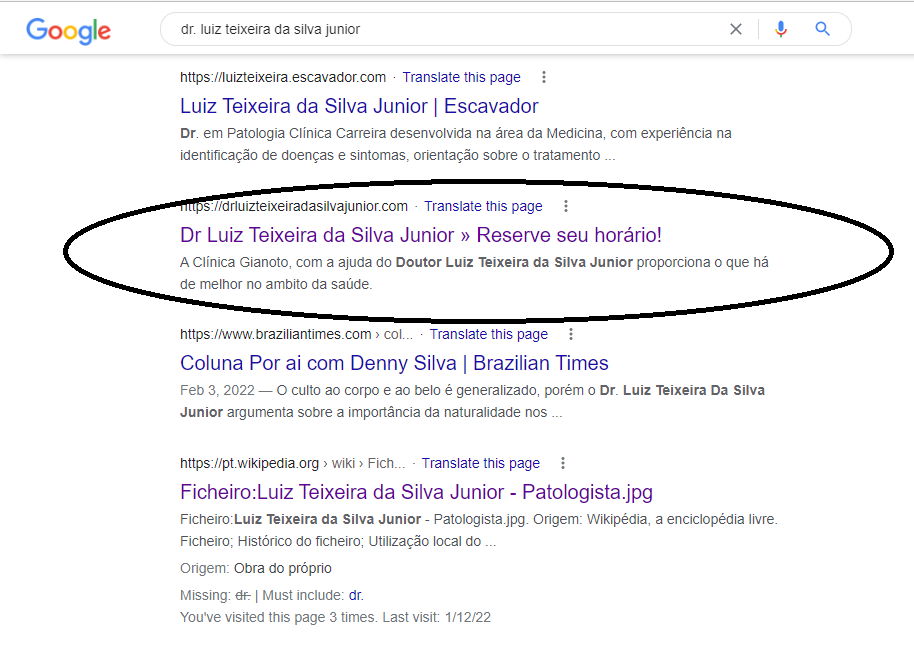Image resolution: width=914 pixels, height=653 pixels.
Task: Start voice search with microphone icon
Action: tap(781, 29)
